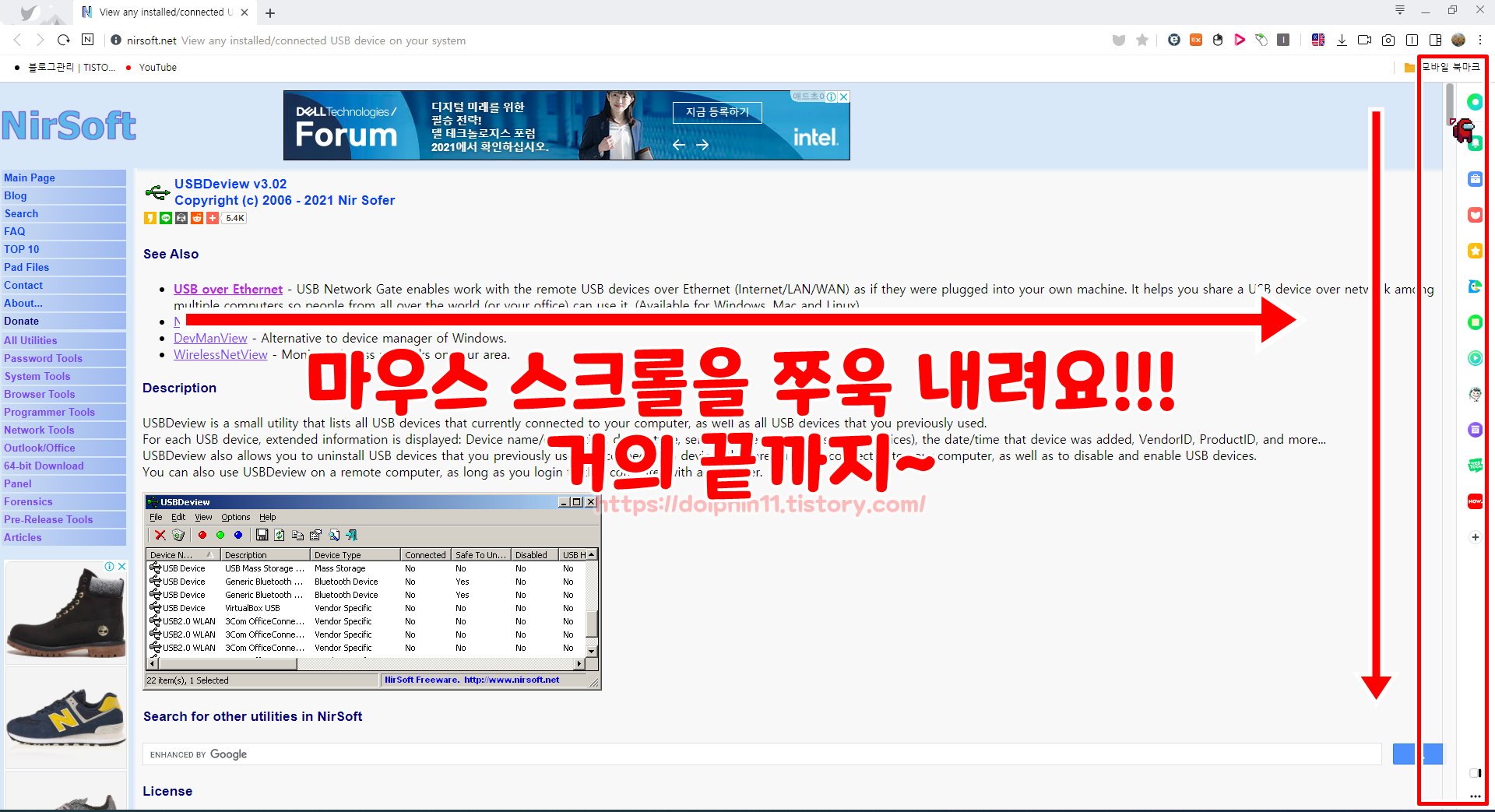The image size is (1495, 812).
Task: Open the flag translate extension icon
Action: click(x=1318, y=40)
